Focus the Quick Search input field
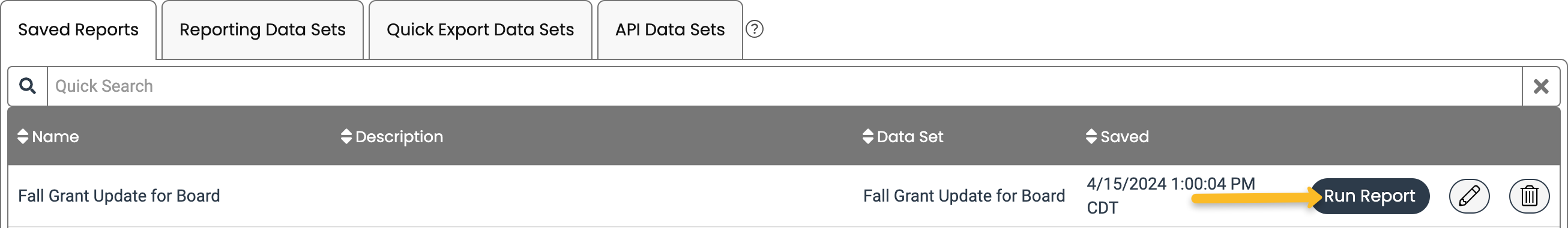 point(785,86)
